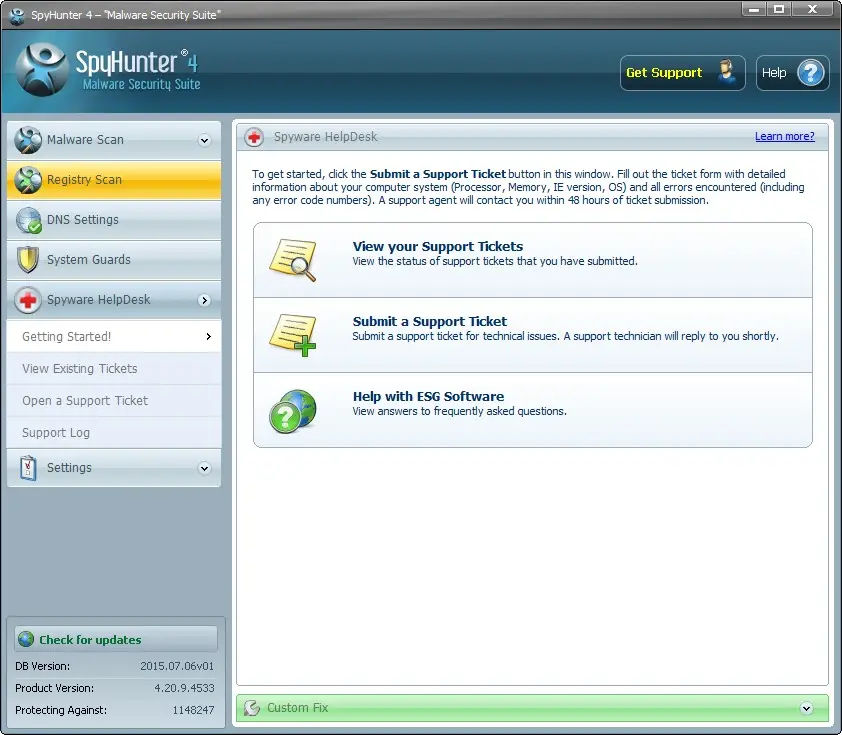Screen dimensions: 842x735
Task: Click the blue question mark Help icon
Action: click(810, 72)
